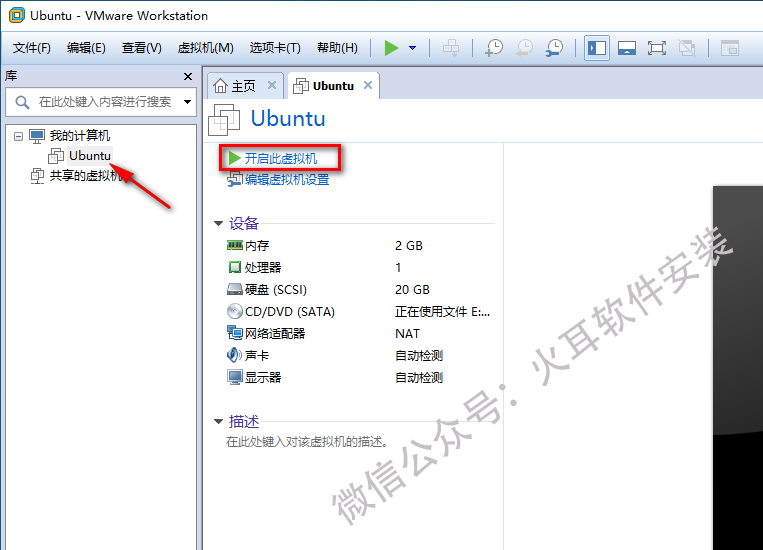The image size is (763, 550).
Task: Open the 帮助(H) menu
Action: point(337,48)
